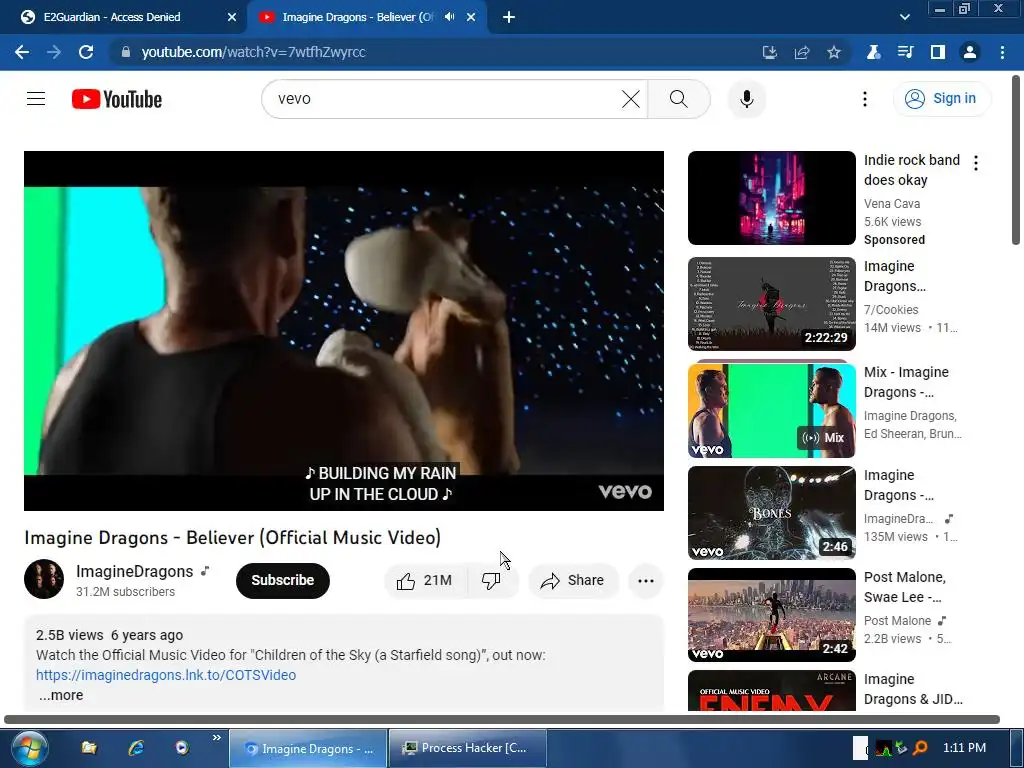Close the E2Guardian tab
This screenshot has width=1024, height=768.
click(x=232, y=17)
